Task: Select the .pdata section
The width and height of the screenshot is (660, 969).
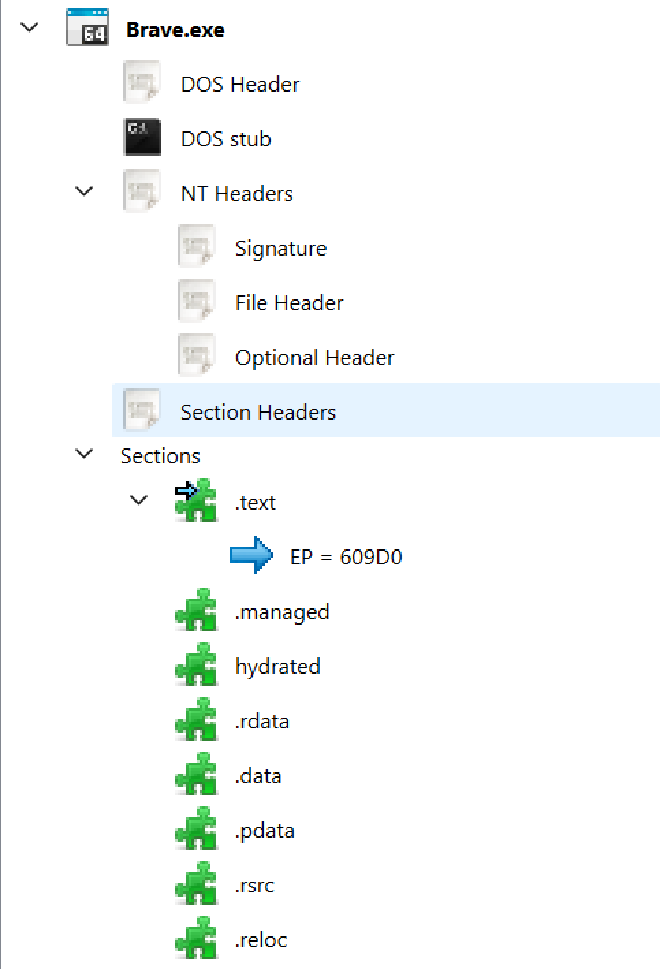Action: tap(264, 831)
